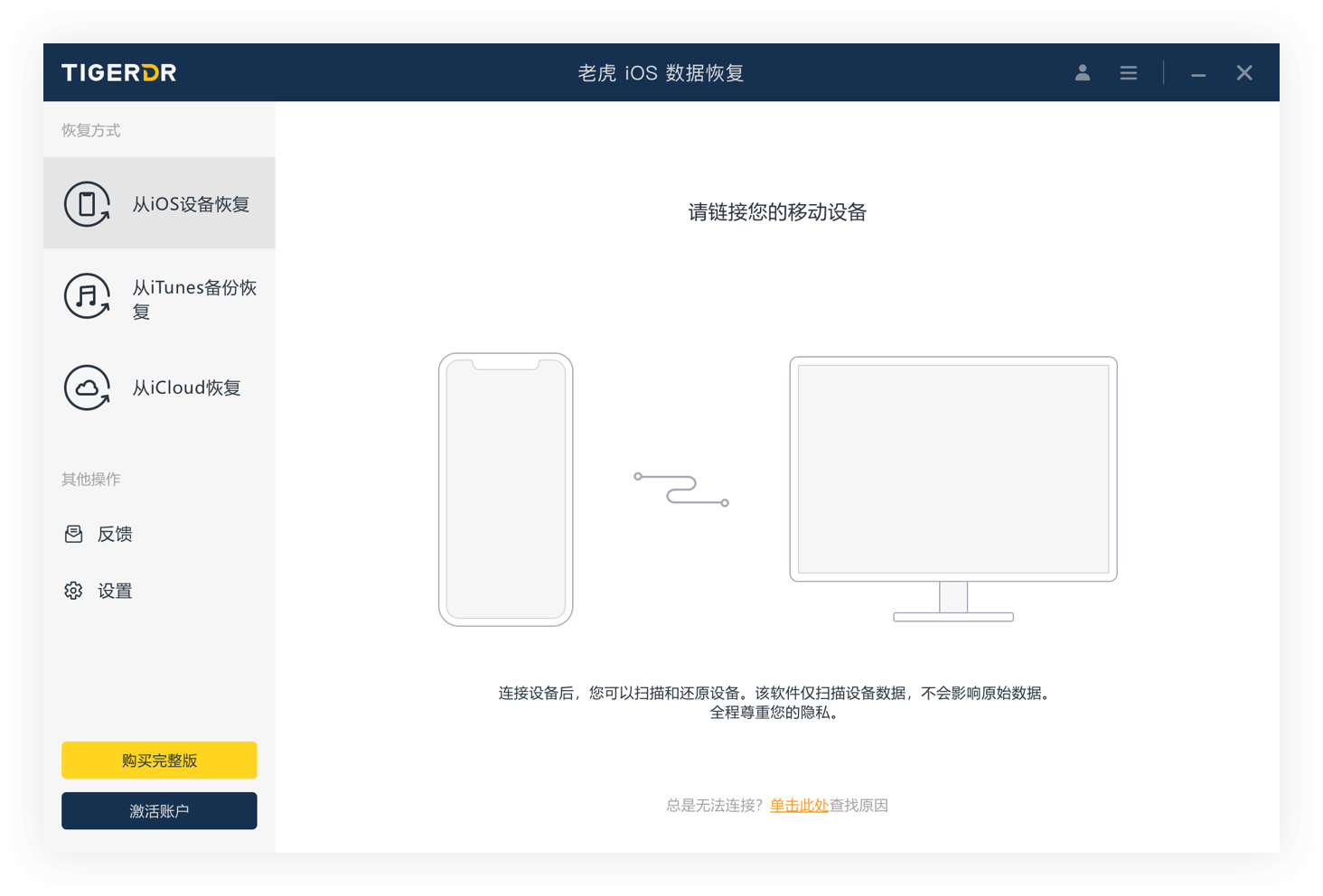1323x896 pixels.
Task: Click the 恢复方式 section label
Action: click(x=91, y=131)
